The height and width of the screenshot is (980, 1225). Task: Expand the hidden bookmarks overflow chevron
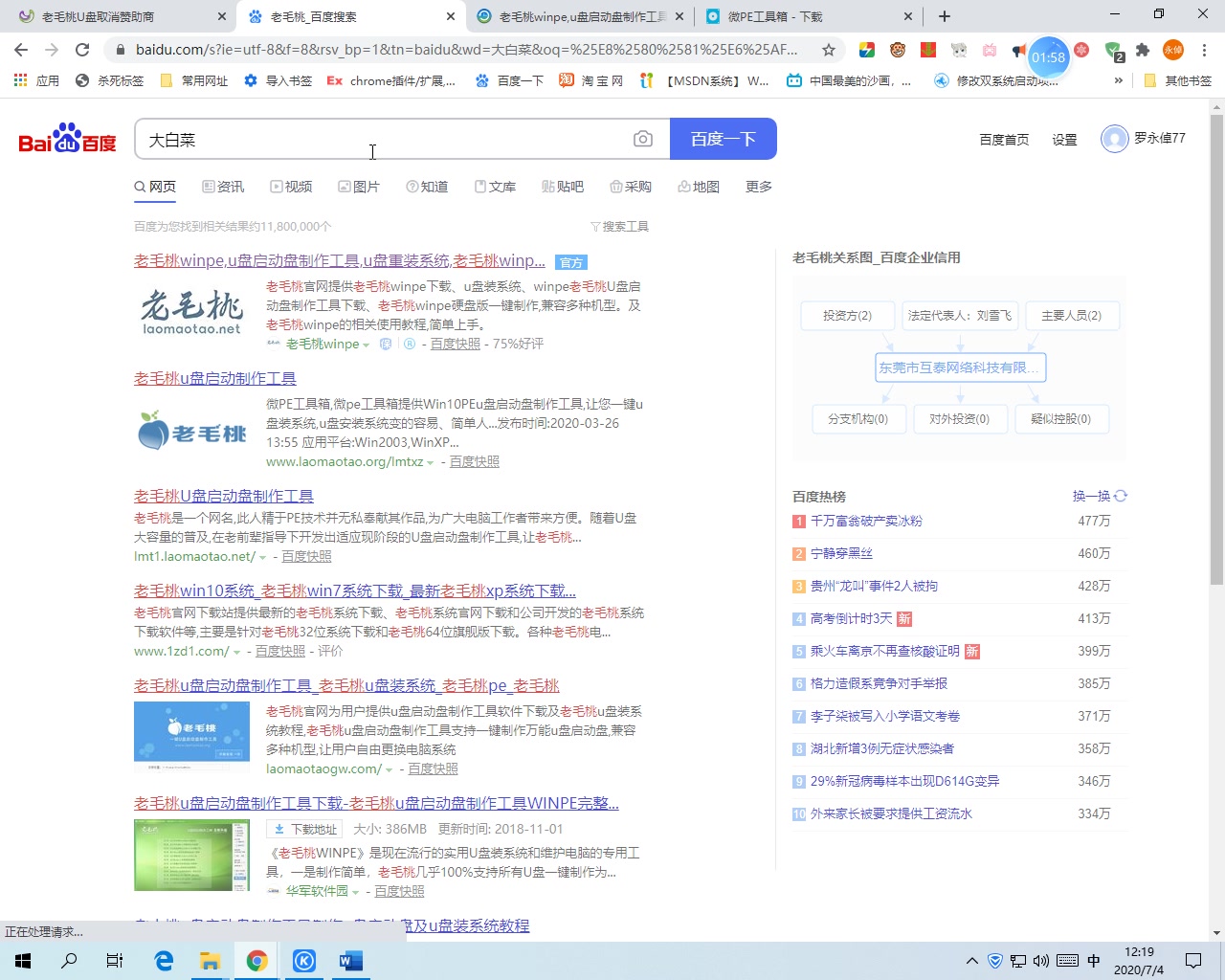point(1118,80)
